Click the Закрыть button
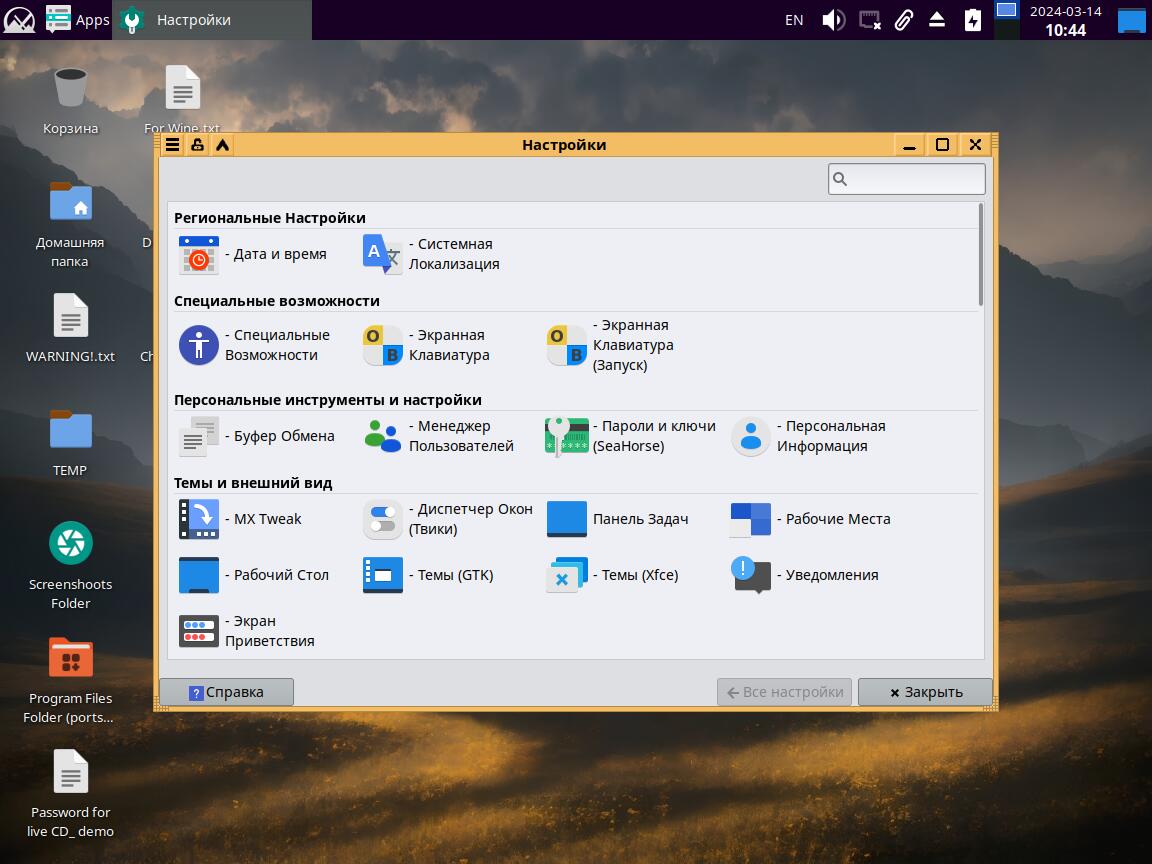Viewport: 1152px width, 864px height. coord(925,692)
